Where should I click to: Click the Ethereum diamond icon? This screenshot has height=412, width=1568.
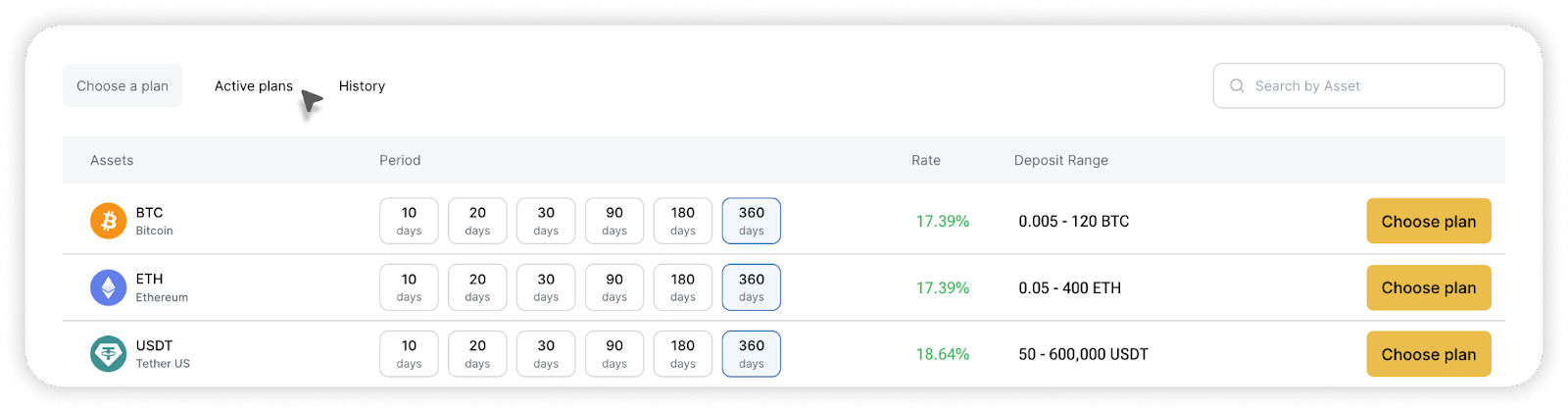pyautogui.click(x=109, y=287)
